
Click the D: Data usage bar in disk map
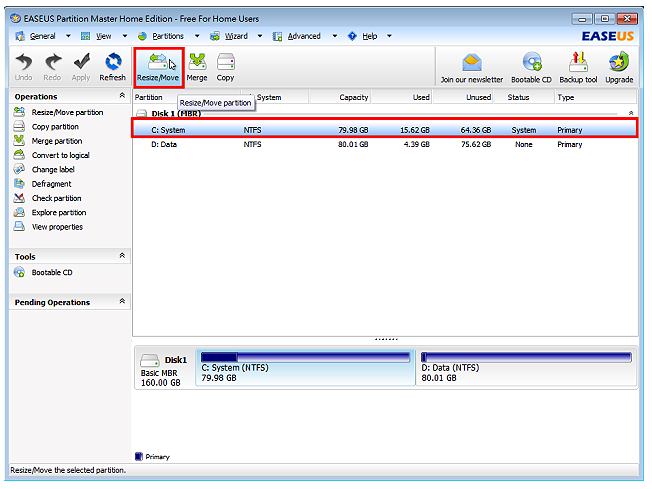coord(526,357)
